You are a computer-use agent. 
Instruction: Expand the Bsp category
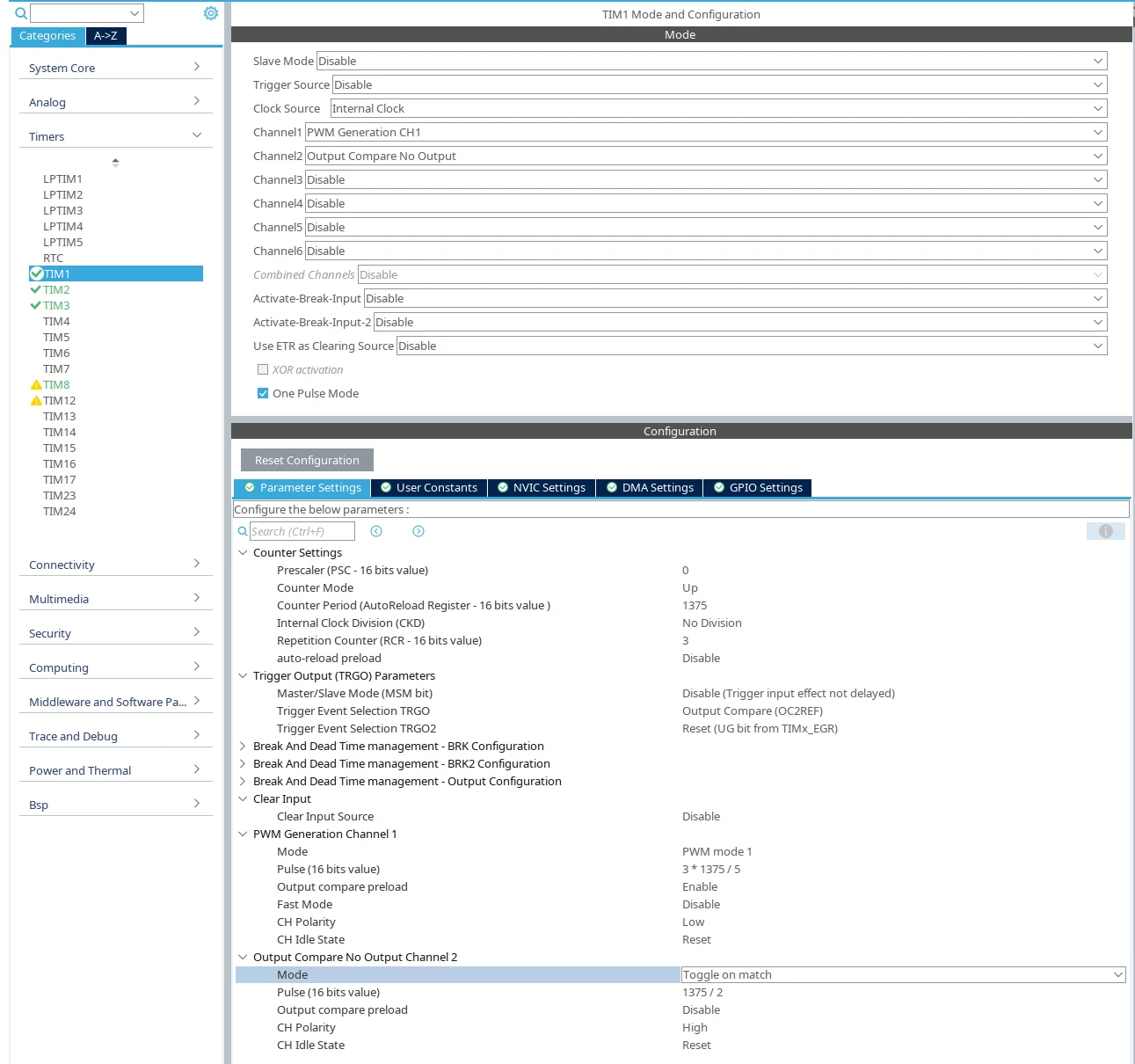pyautogui.click(x=115, y=805)
